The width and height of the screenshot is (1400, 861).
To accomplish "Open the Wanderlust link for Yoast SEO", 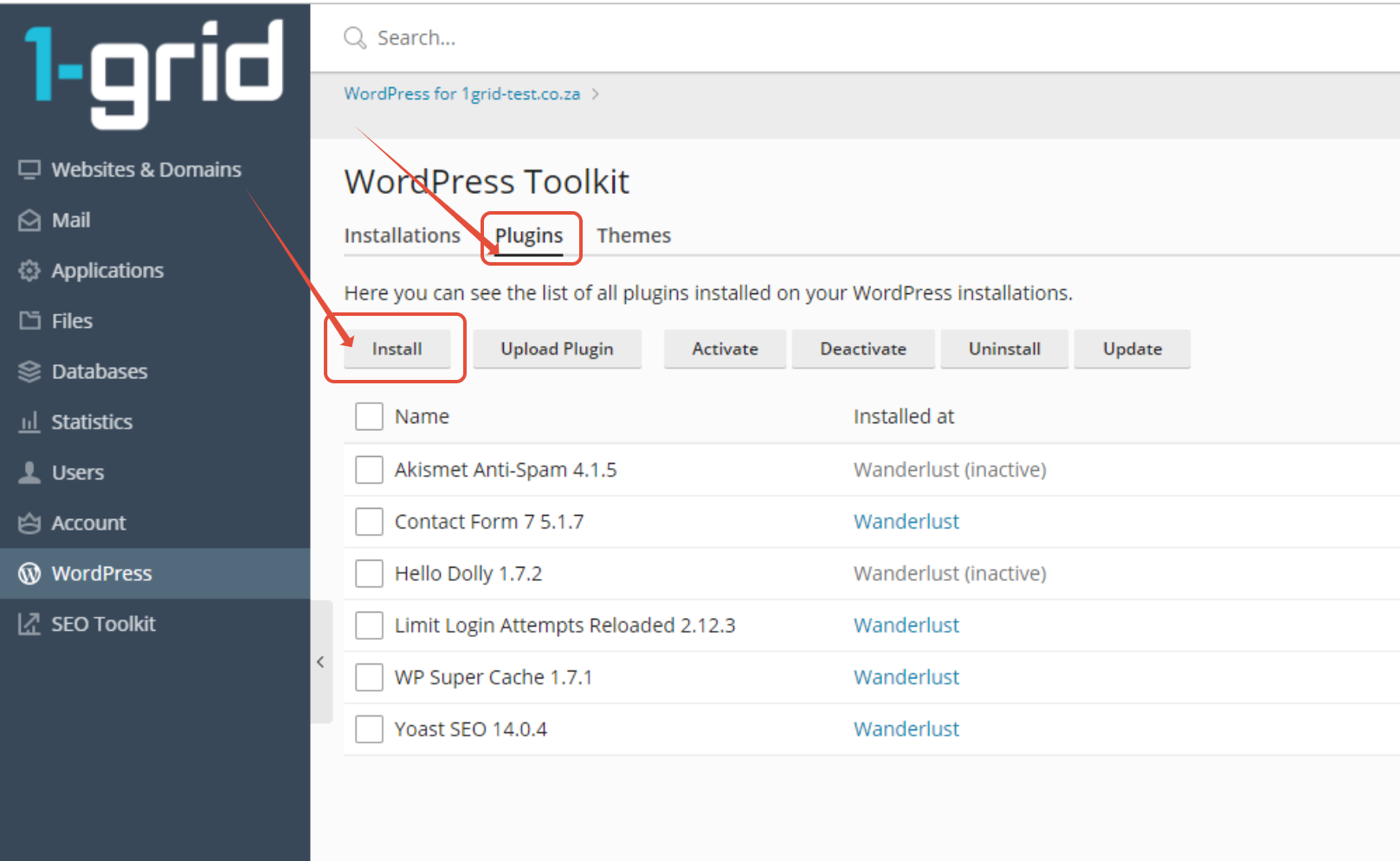I will pyautogui.click(x=906, y=729).
